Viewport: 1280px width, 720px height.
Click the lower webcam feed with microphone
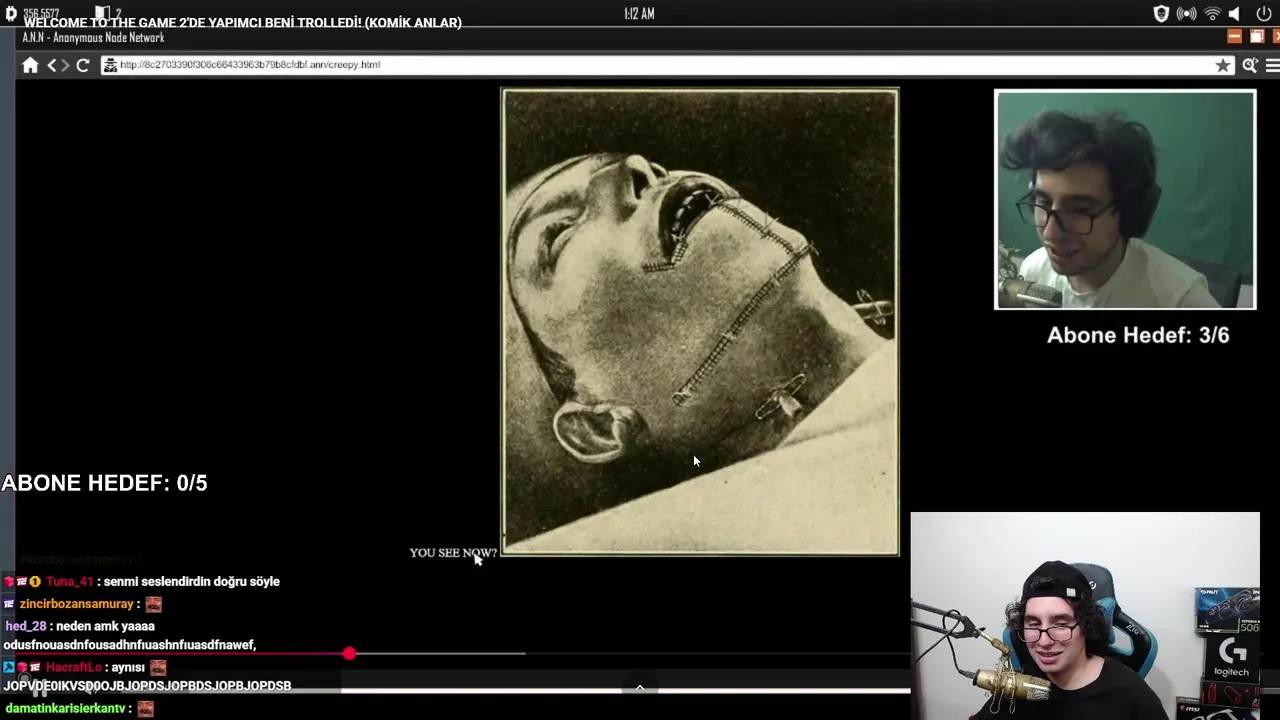(1085, 616)
